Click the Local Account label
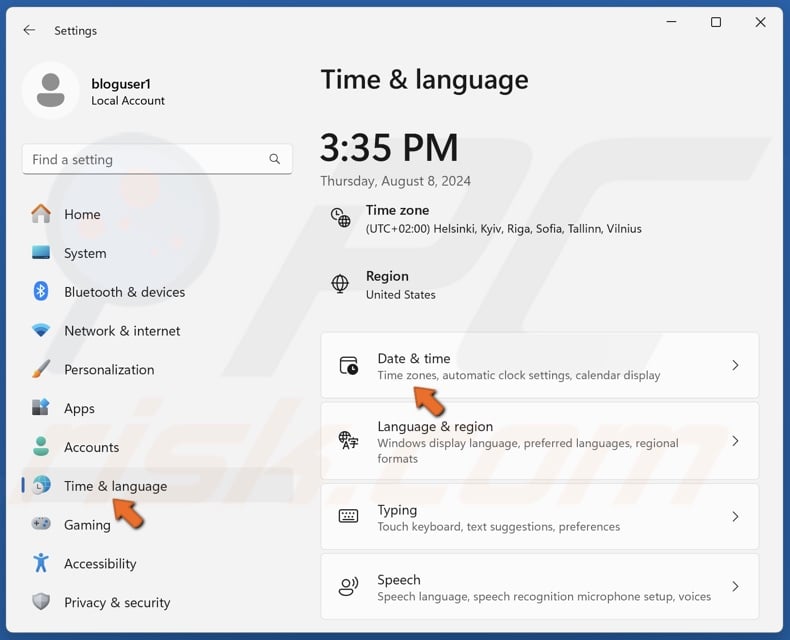Image resolution: width=790 pixels, height=640 pixels. [x=128, y=100]
